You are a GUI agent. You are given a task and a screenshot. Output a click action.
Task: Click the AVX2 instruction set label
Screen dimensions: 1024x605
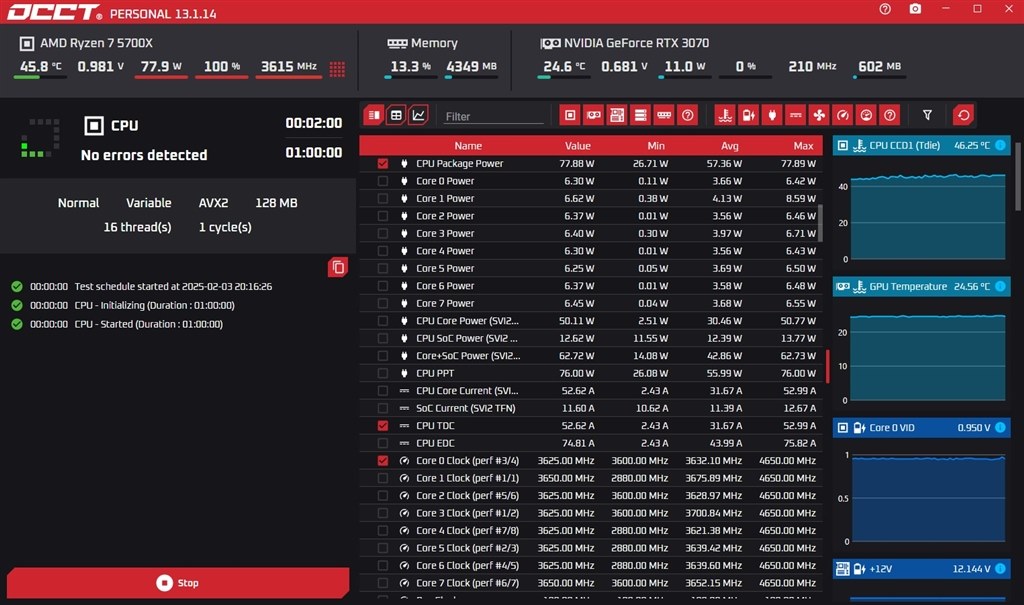pos(214,203)
